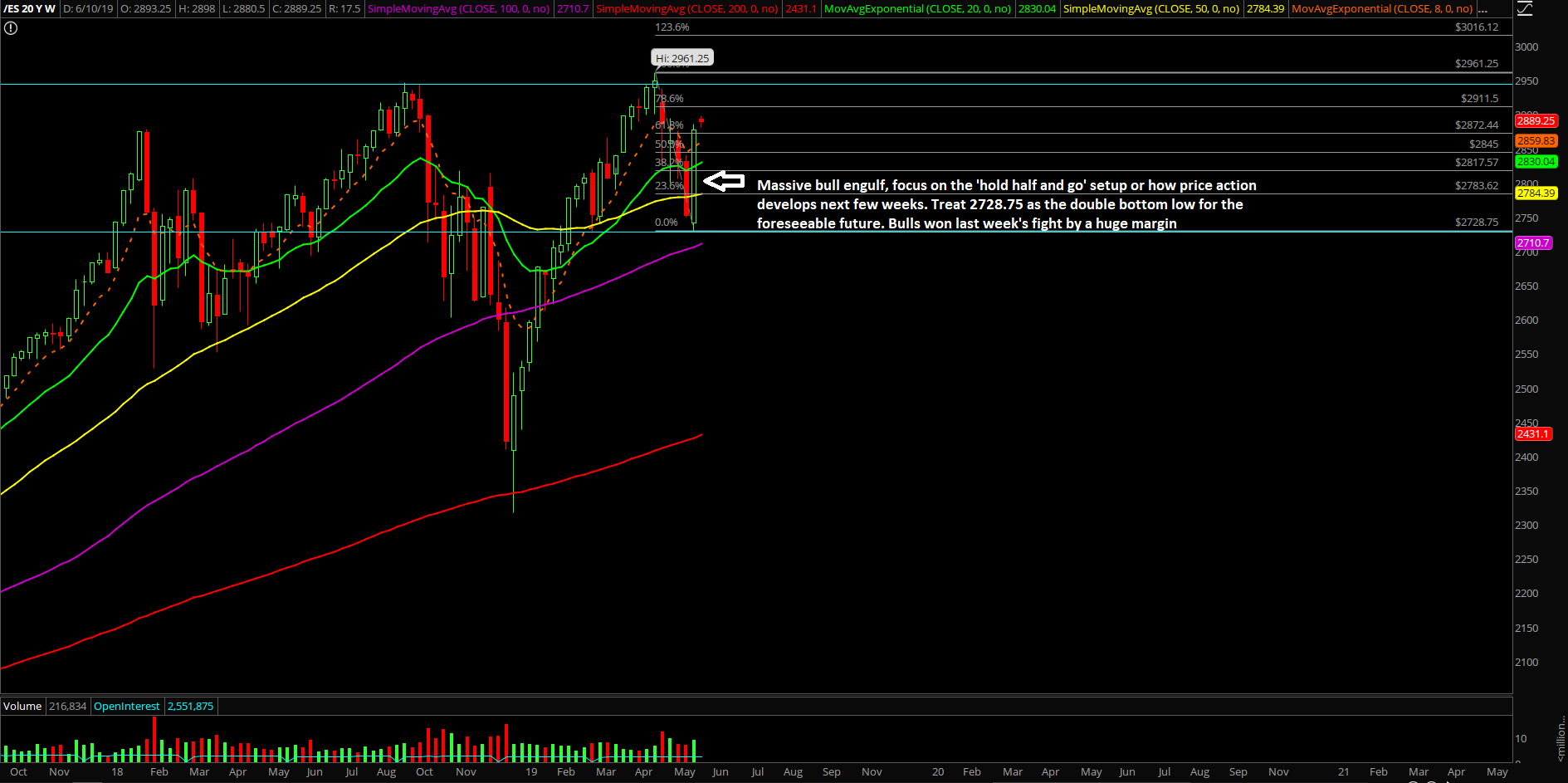Click the '20' year marker on time axis
The width and height of the screenshot is (1568, 783).
pos(938,772)
